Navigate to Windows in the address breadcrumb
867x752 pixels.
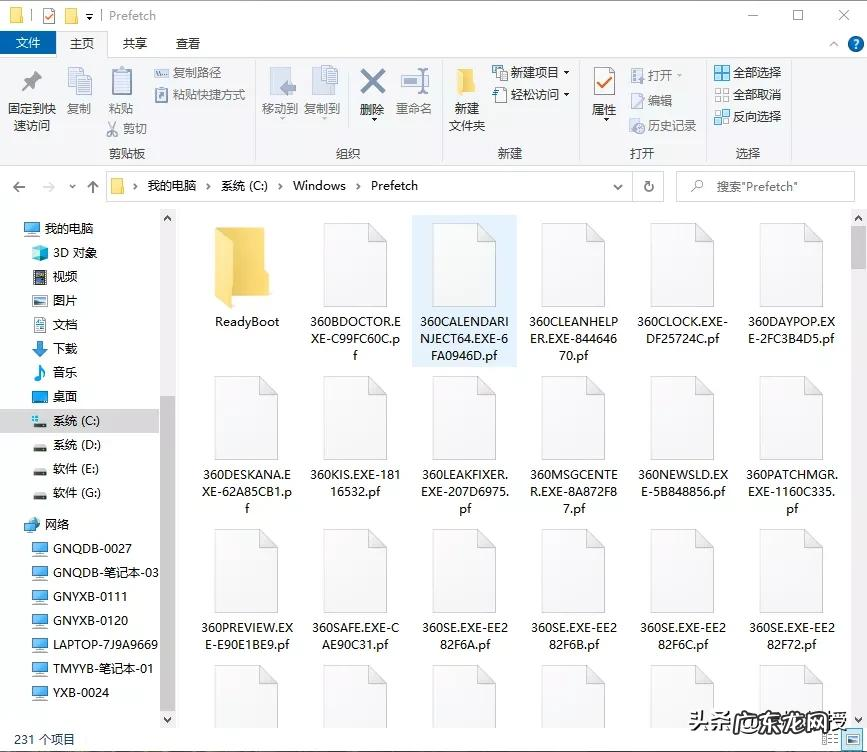click(321, 186)
